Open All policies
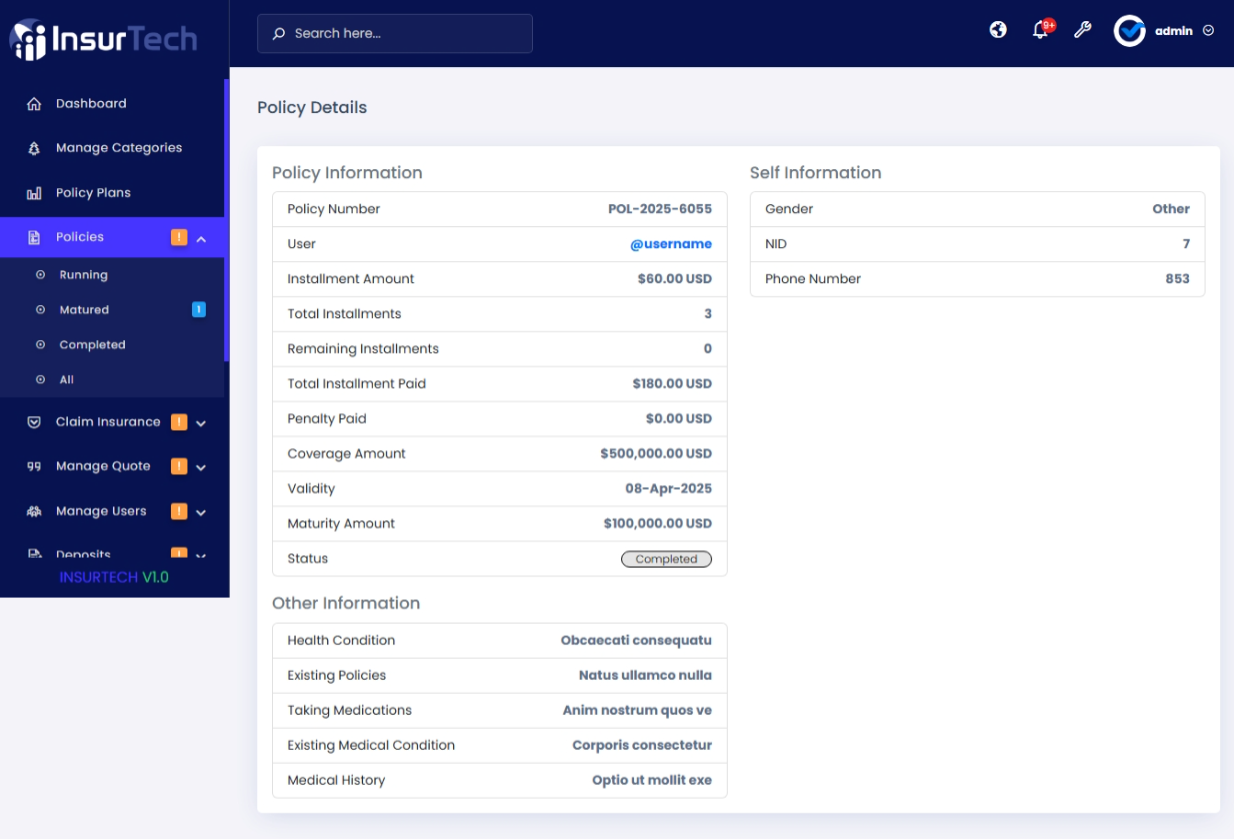Viewport: 1234px width, 839px height. 66,380
